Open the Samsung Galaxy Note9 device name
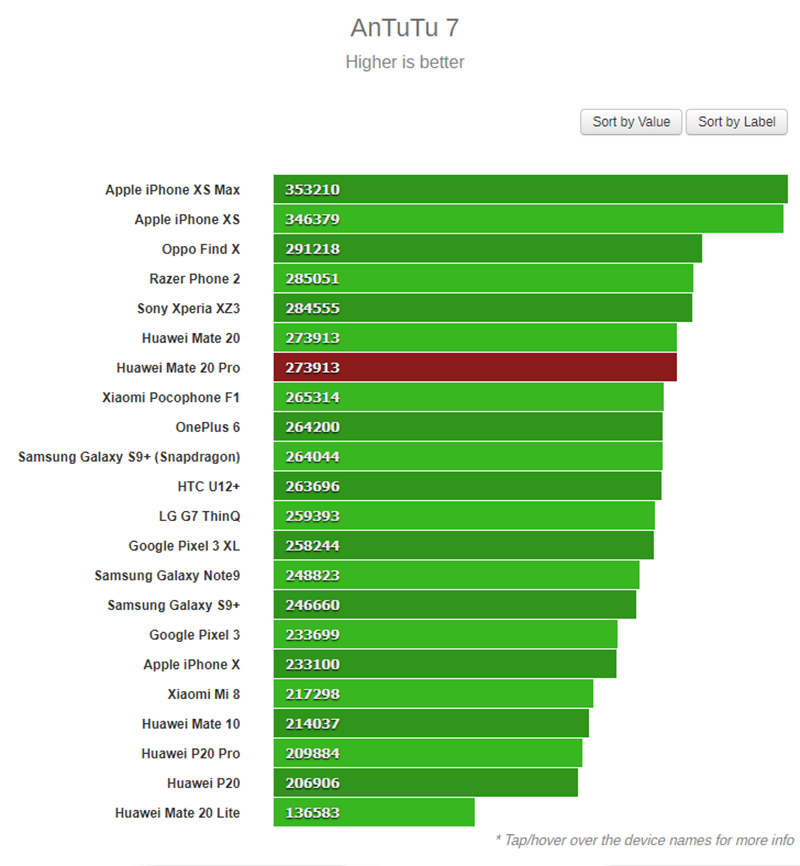The width and height of the screenshot is (800, 866). tap(167, 575)
